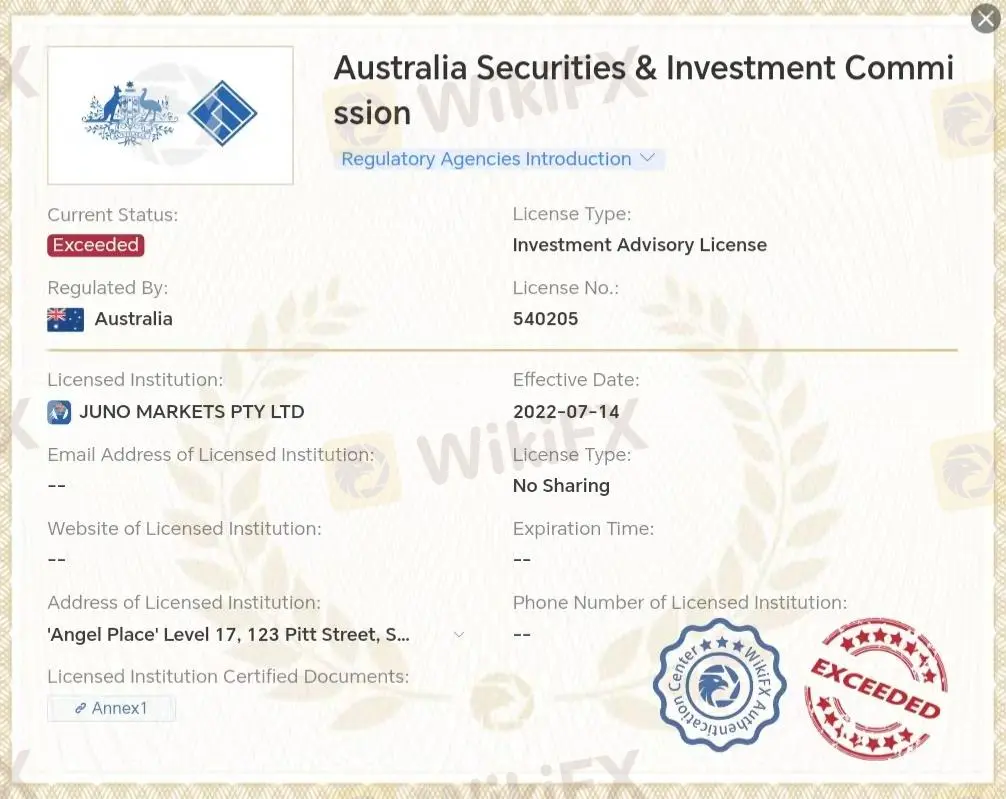
Task: Open Regulatory Agencies Introduction link
Action: [486, 159]
